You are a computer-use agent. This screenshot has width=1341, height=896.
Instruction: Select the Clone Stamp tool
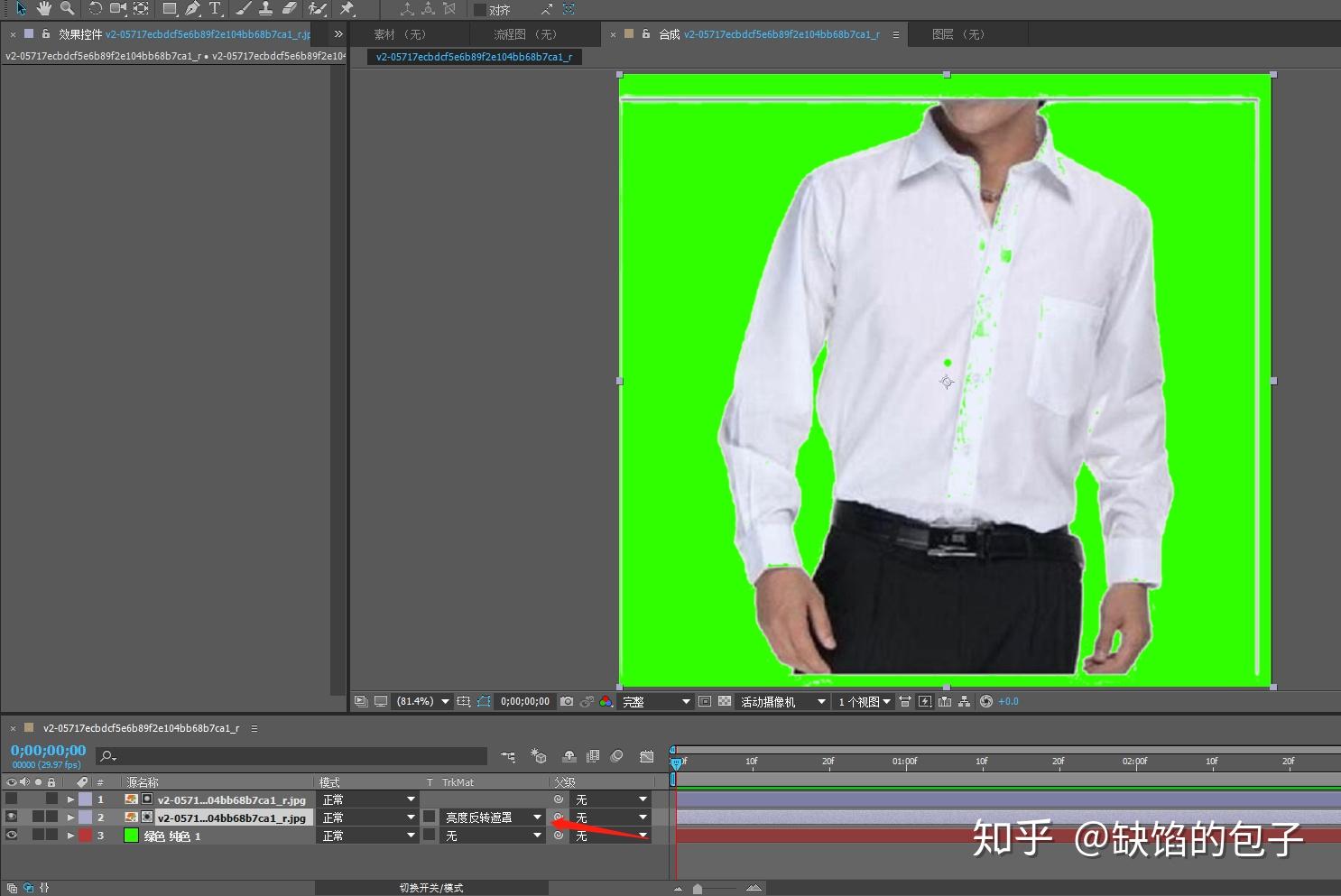tap(266, 9)
